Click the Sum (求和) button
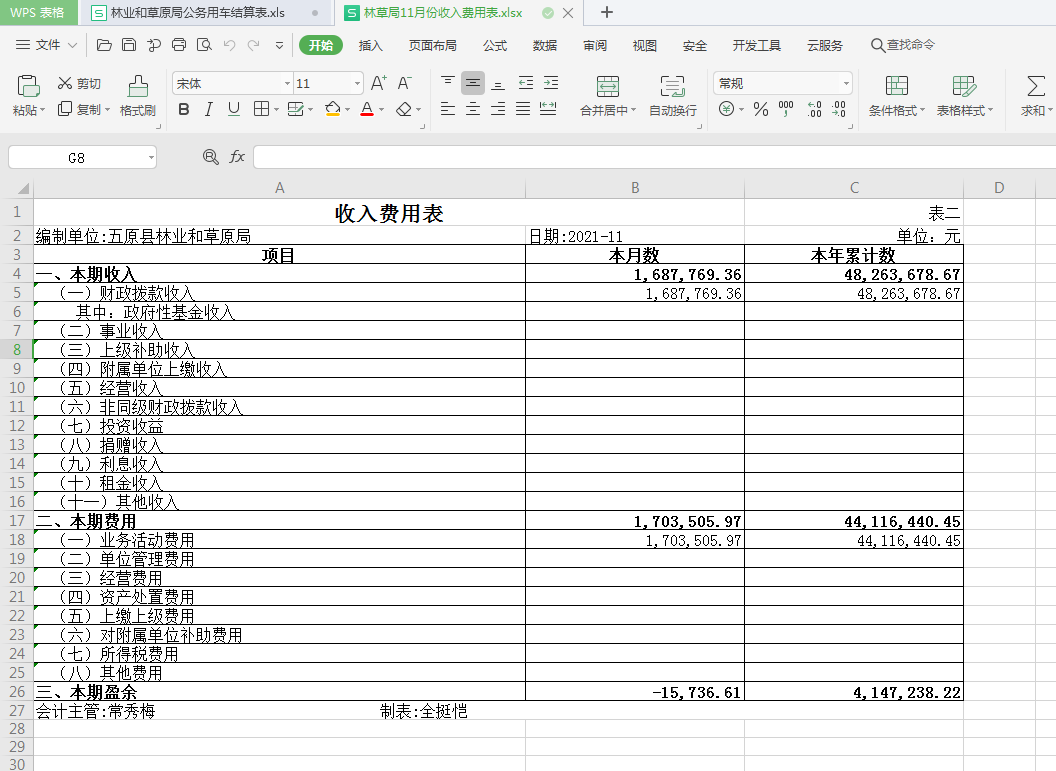Image resolution: width=1056 pixels, height=771 pixels. pyautogui.click(x=1036, y=96)
